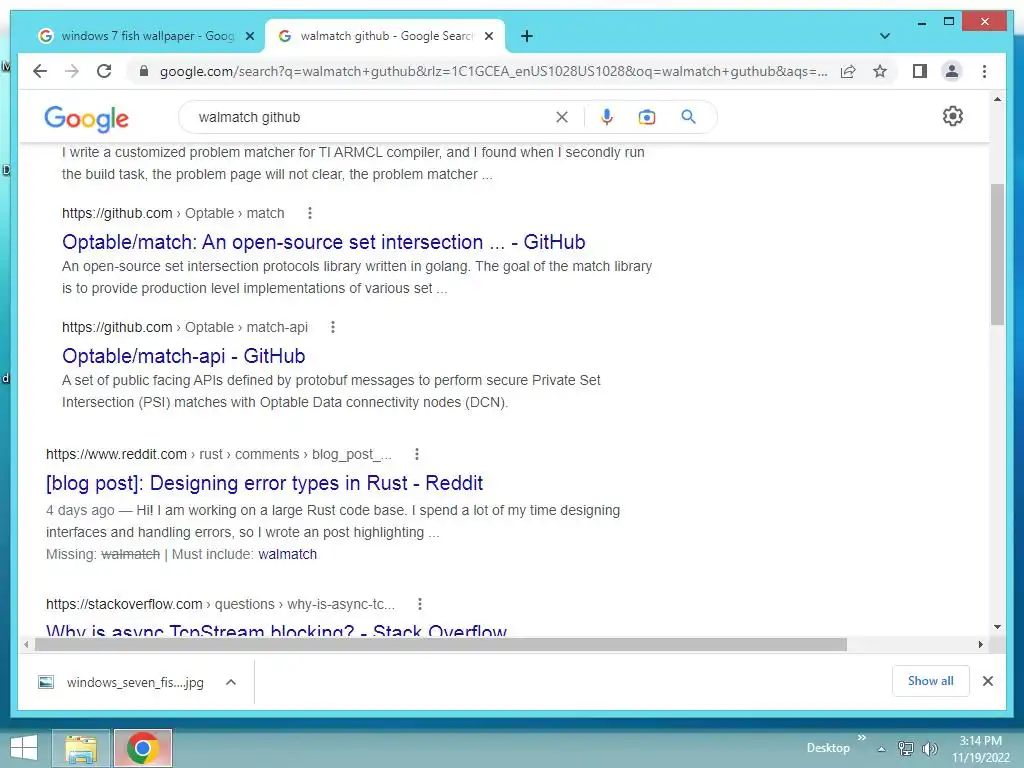Open more options for Reddit result
Screen dimensions: 1024x768
tap(417, 454)
